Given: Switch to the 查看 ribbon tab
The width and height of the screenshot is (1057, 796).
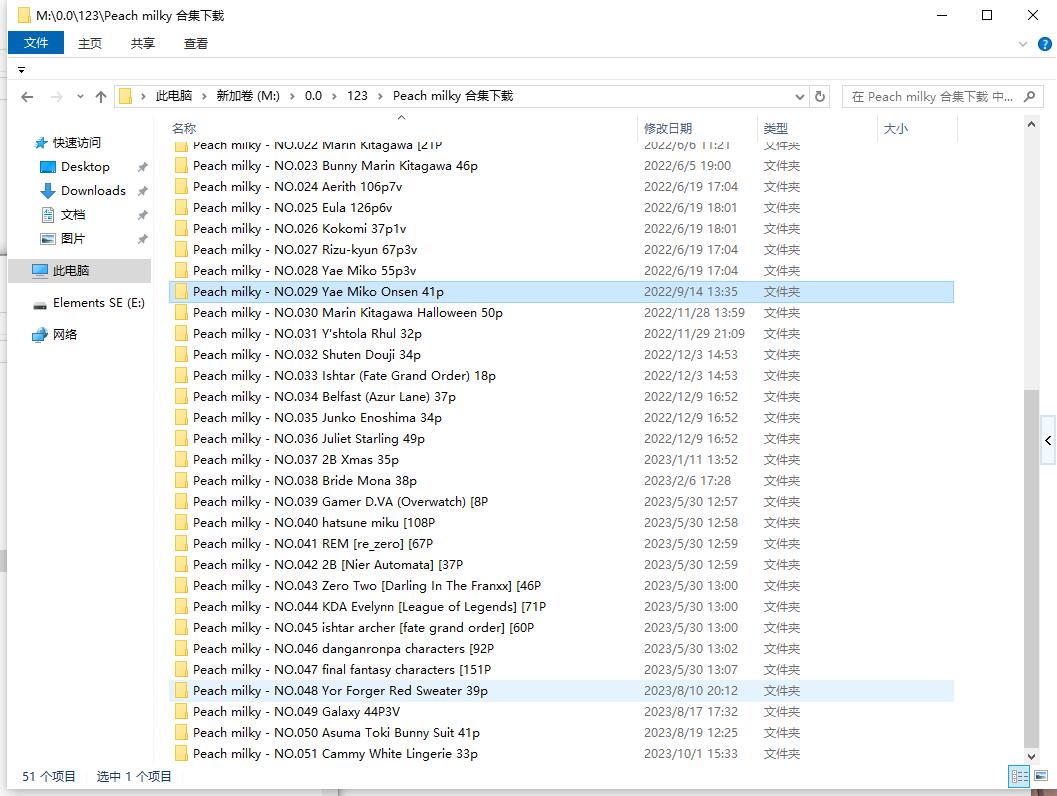Looking at the screenshot, I should [x=195, y=43].
